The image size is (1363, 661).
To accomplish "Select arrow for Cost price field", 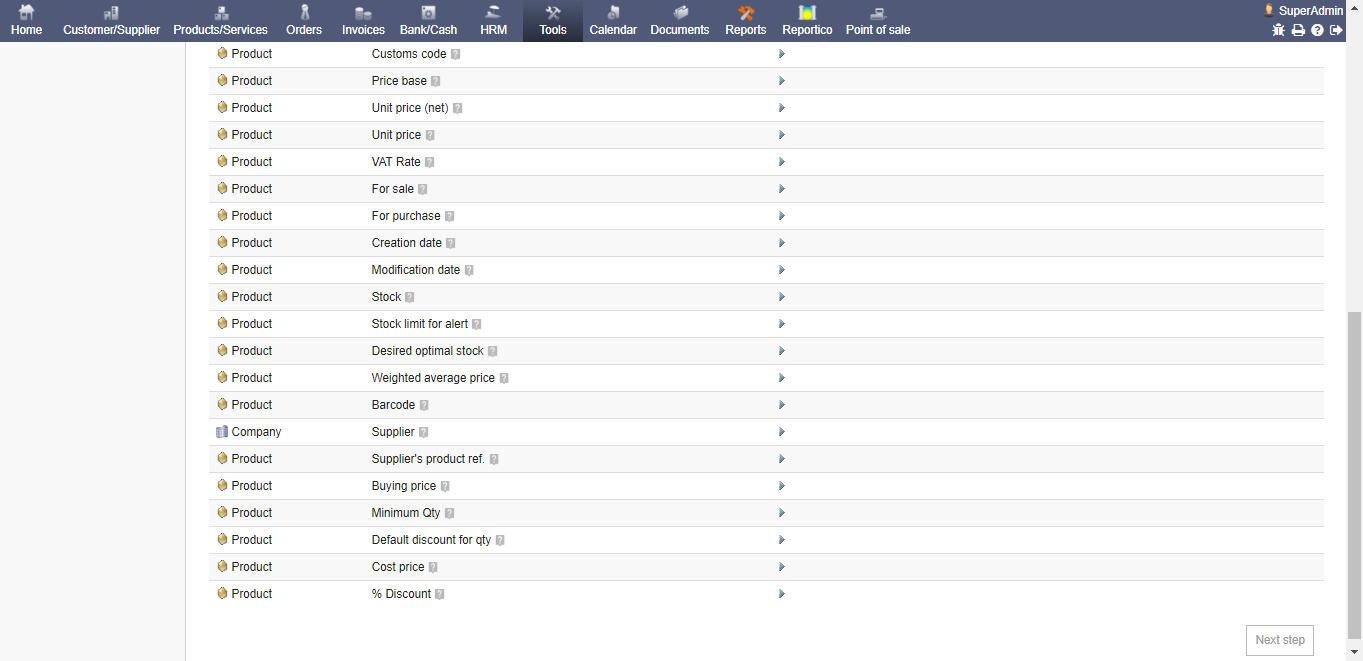I will tap(782, 567).
